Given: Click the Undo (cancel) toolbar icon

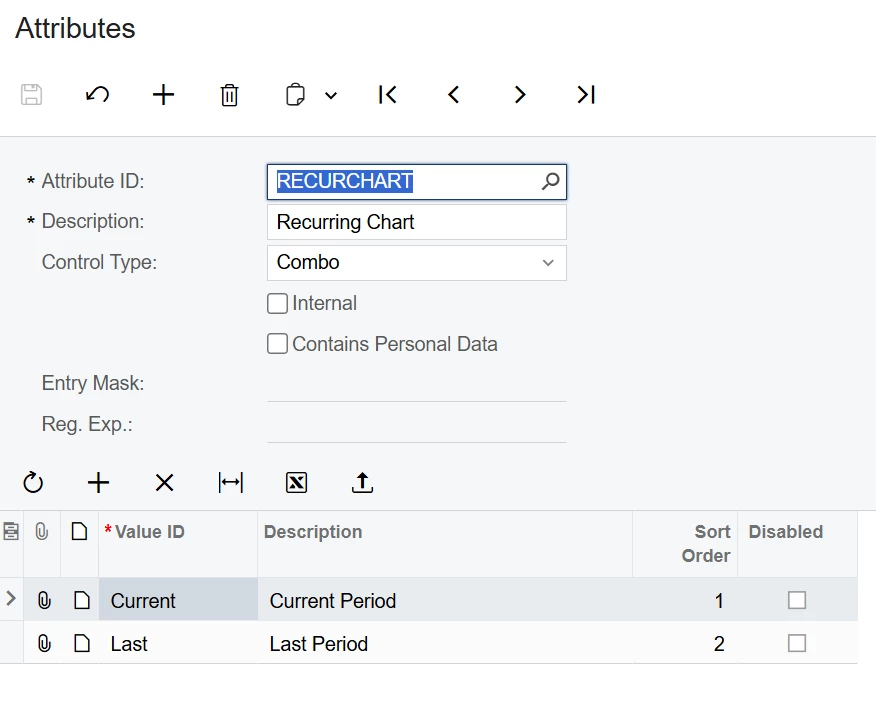Looking at the screenshot, I should click(x=97, y=95).
